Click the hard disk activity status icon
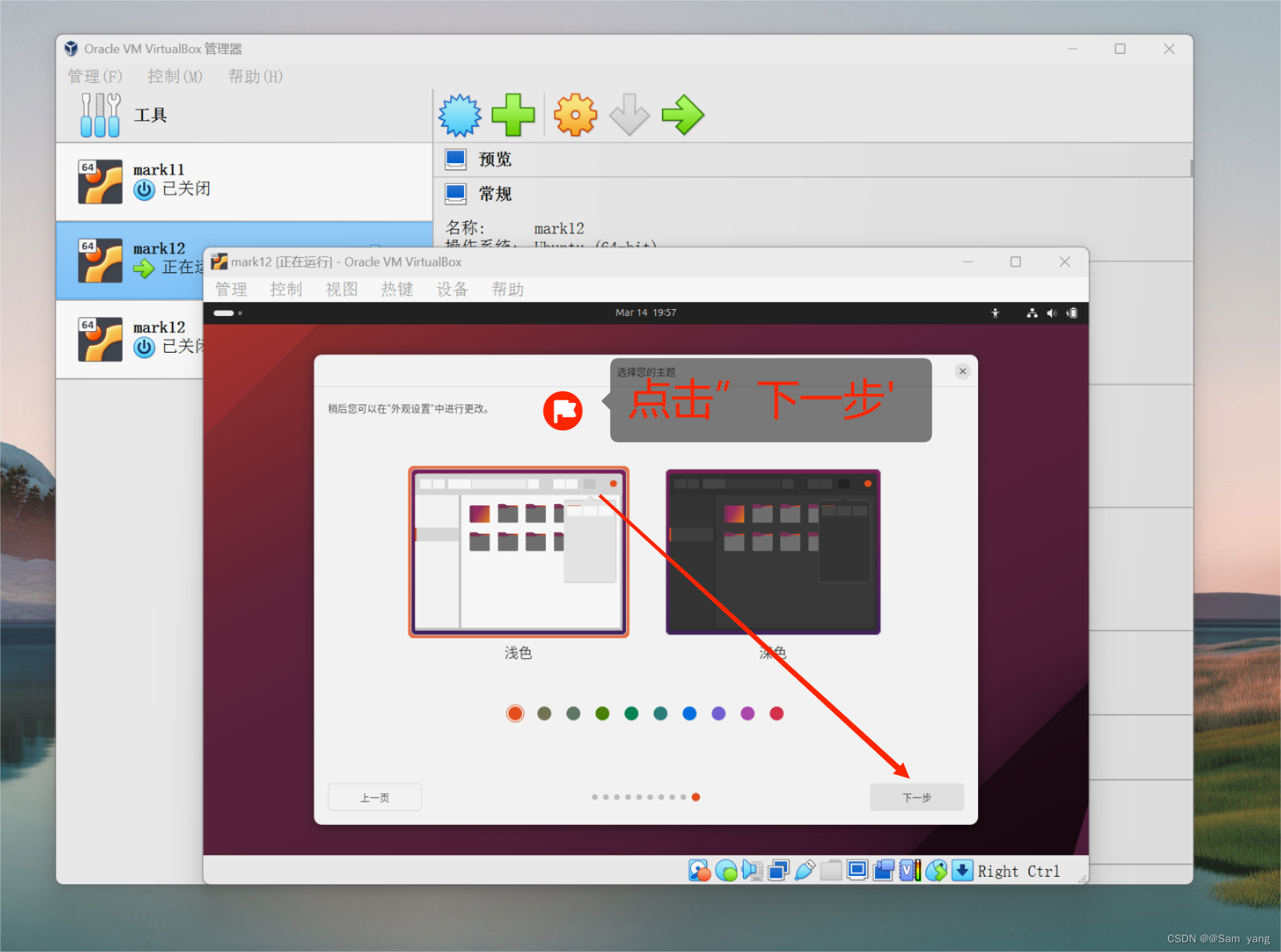The width and height of the screenshot is (1281, 952). tap(699, 870)
